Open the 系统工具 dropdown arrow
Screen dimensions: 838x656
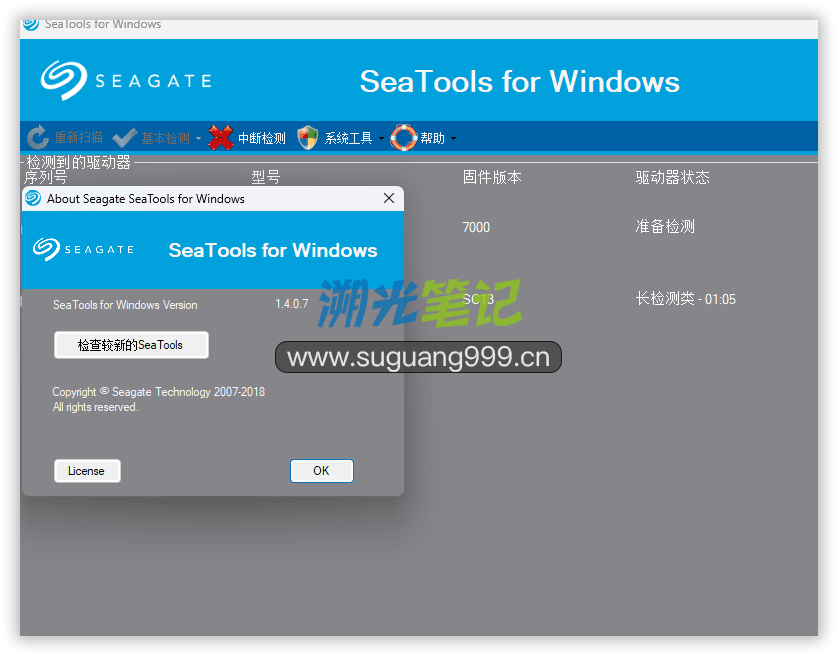381,138
